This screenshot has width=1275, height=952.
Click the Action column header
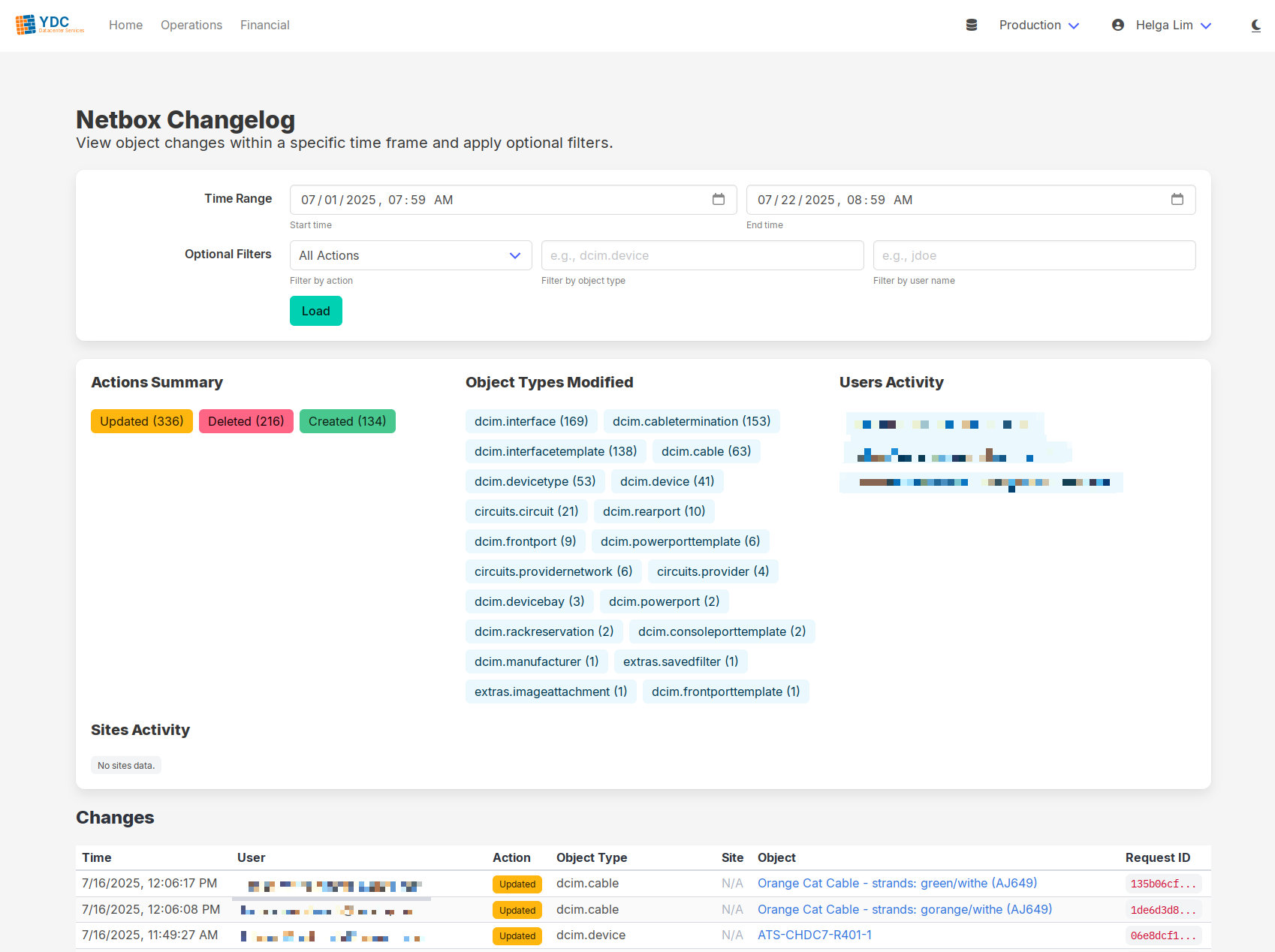(x=511, y=857)
